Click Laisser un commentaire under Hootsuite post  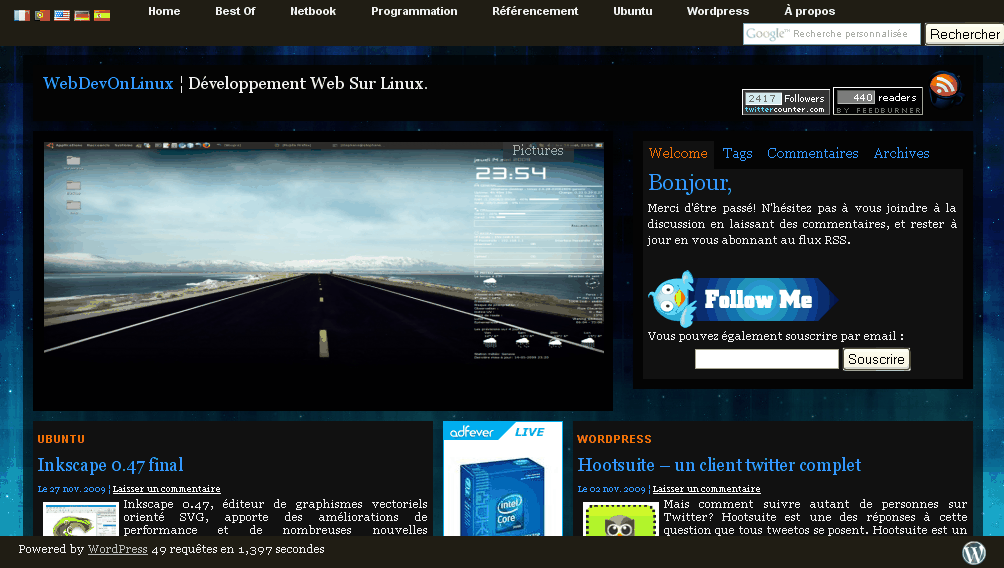[706, 489]
